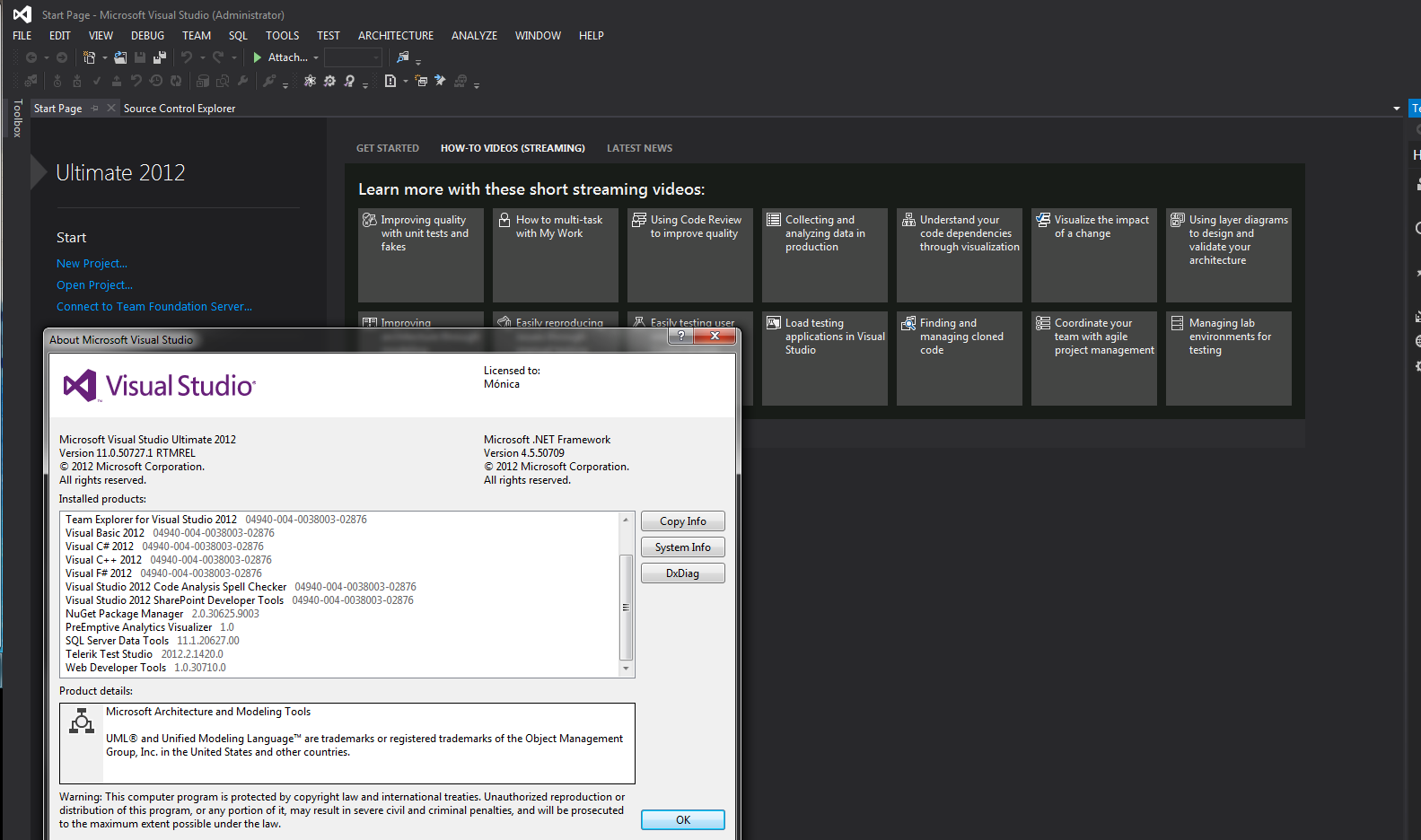Open the Toolbox side panel tab
This screenshot has height=840, width=1421.
17,118
